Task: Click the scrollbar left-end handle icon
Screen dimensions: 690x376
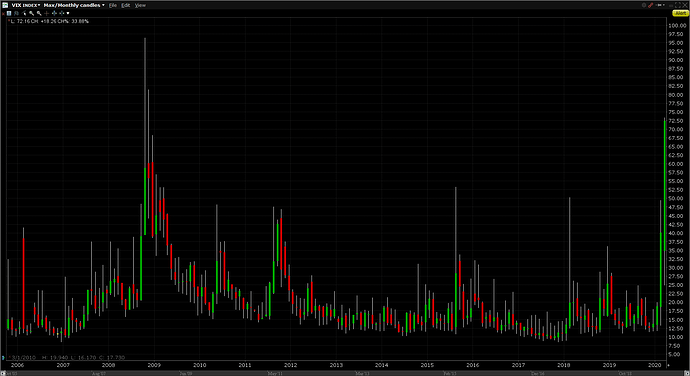Action: point(3,373)
